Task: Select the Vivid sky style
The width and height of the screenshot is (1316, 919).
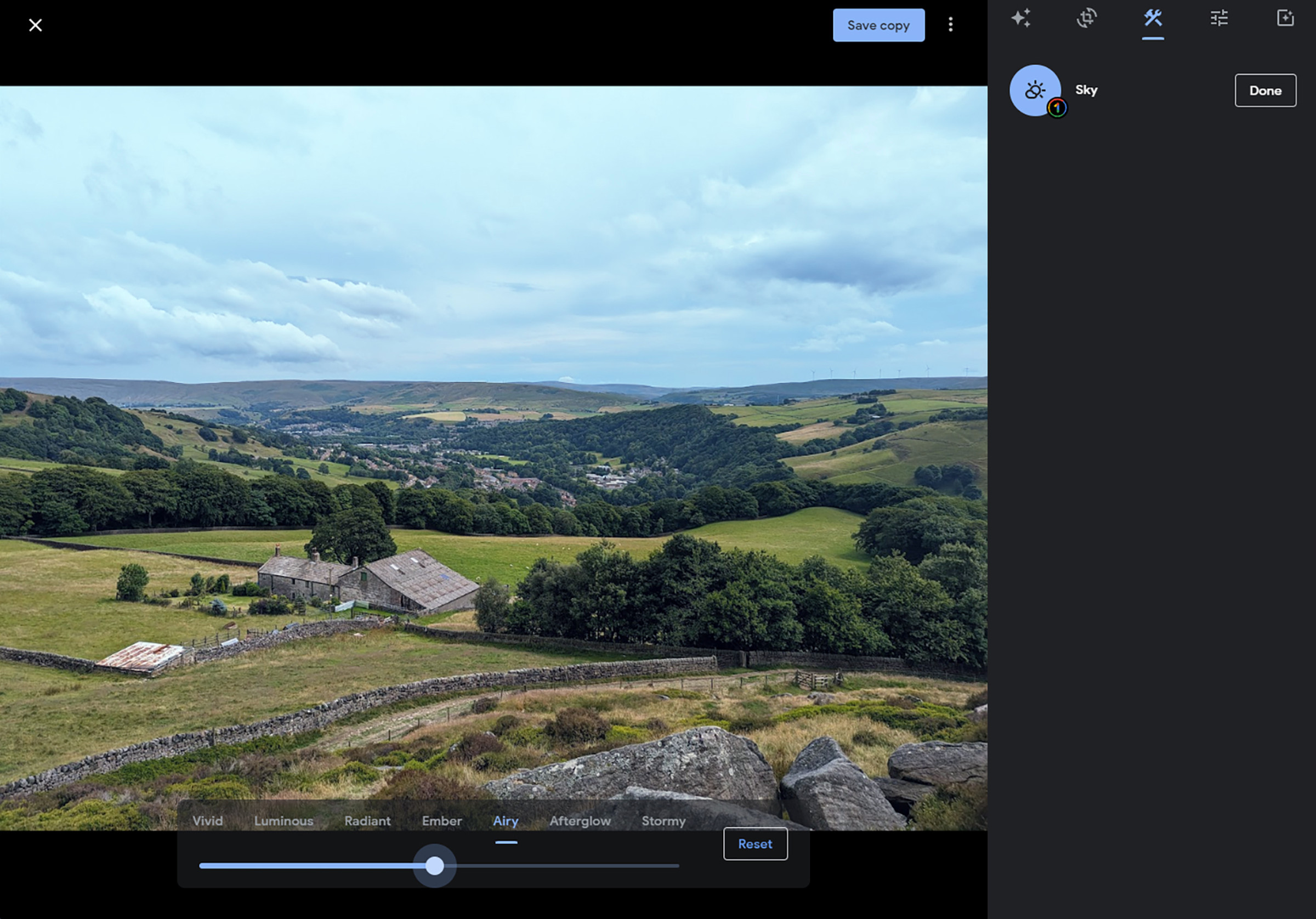Action: tap(207, 821)
